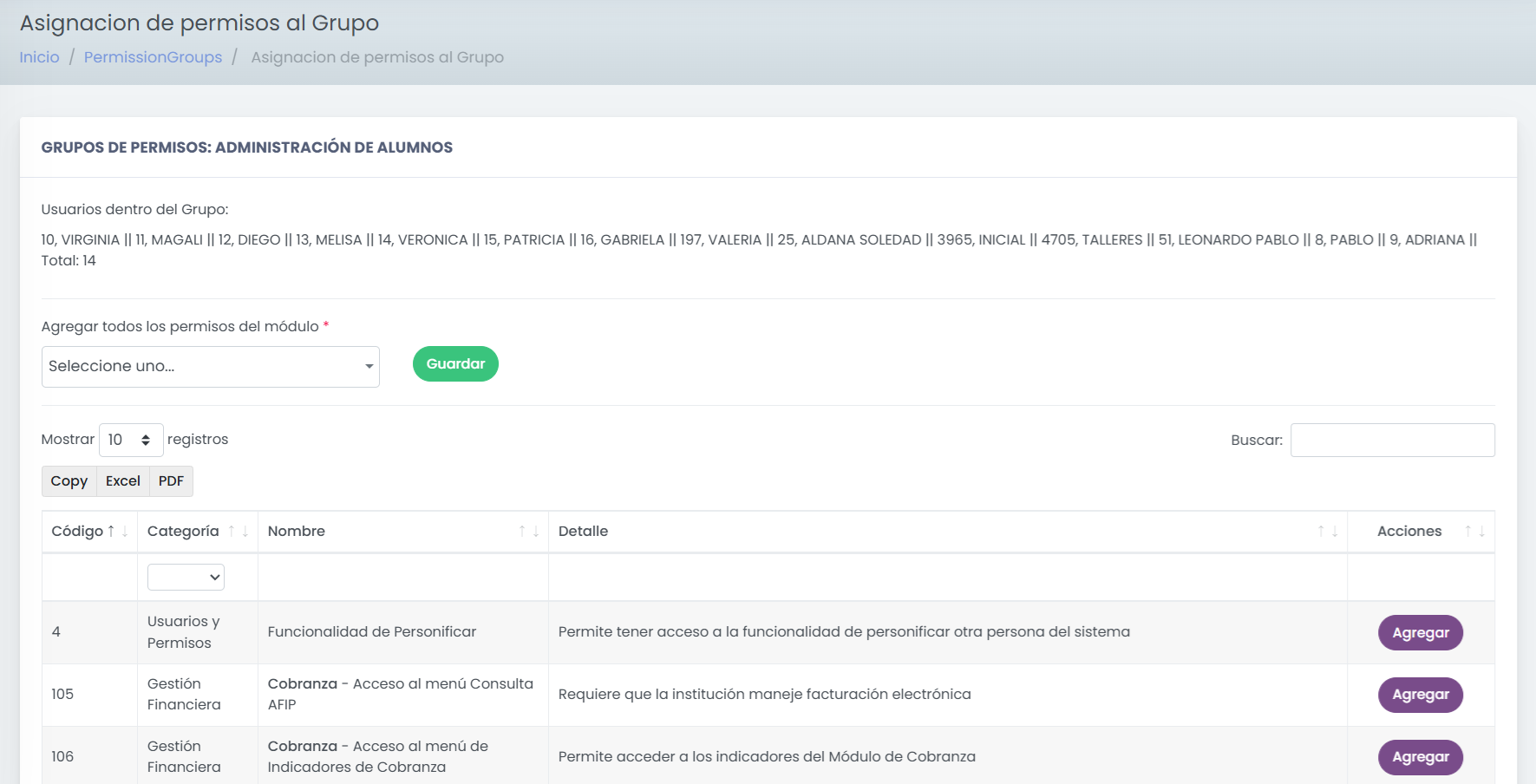Viewport: 1536px width, 784px height.
Task: Select 'Acceso al menú Consulta AFIP' cell
Action: click(x=402, y=695)
